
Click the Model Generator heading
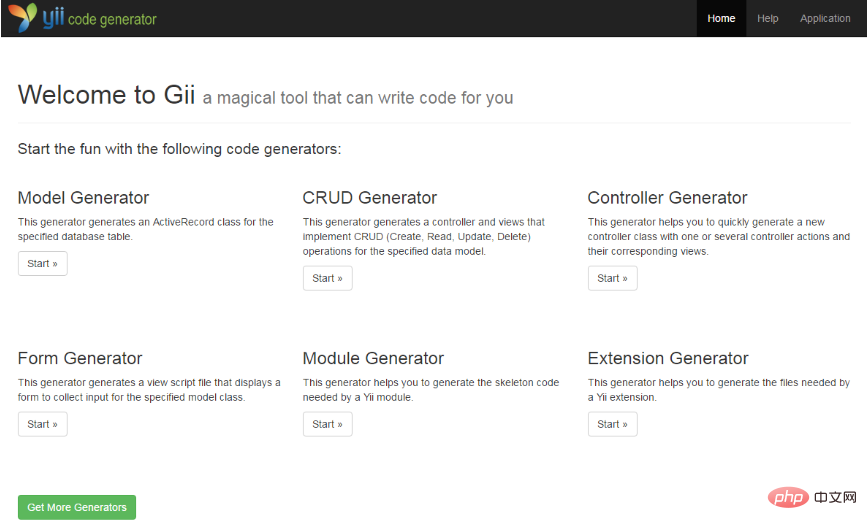coord(83,197)
